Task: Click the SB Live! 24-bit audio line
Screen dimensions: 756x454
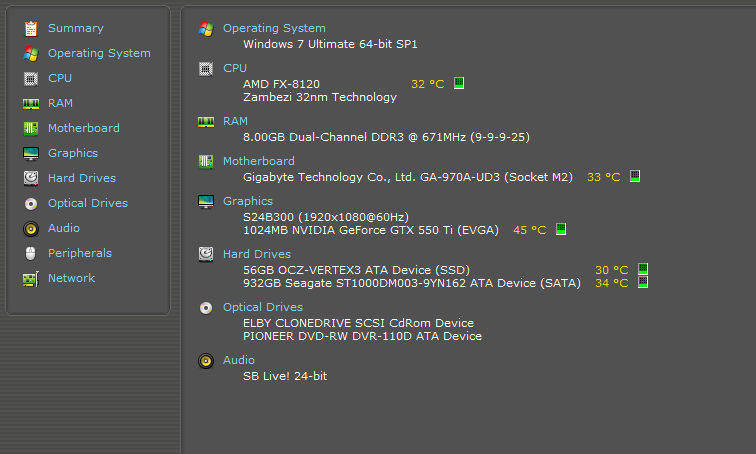Action: [285, 376]
